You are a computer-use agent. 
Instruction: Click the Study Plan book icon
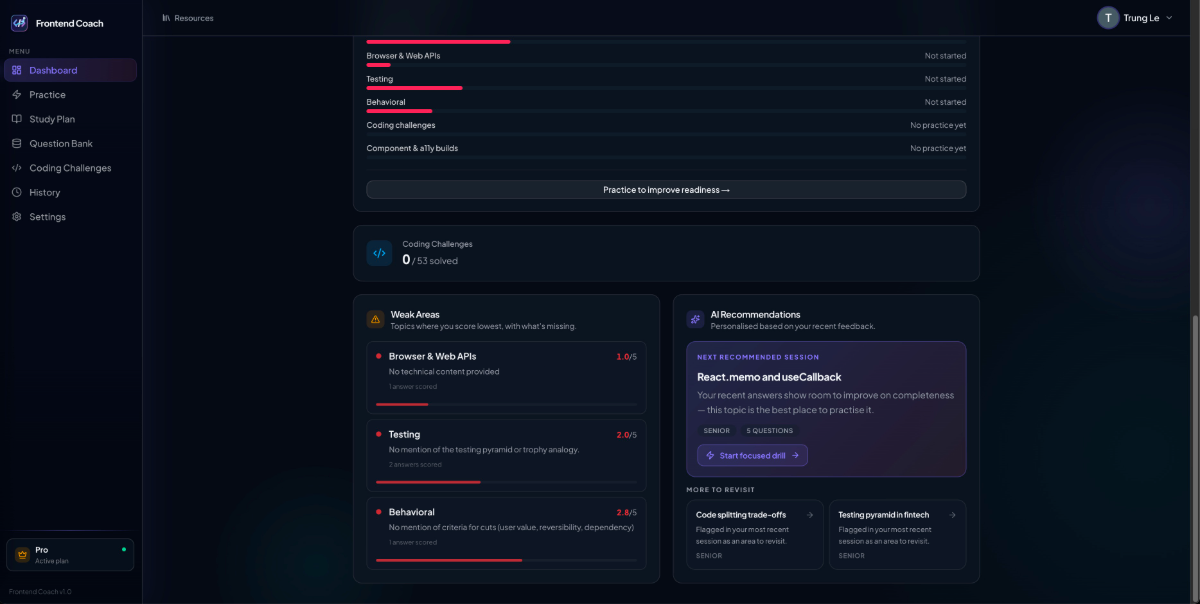[x=17, y=119]
